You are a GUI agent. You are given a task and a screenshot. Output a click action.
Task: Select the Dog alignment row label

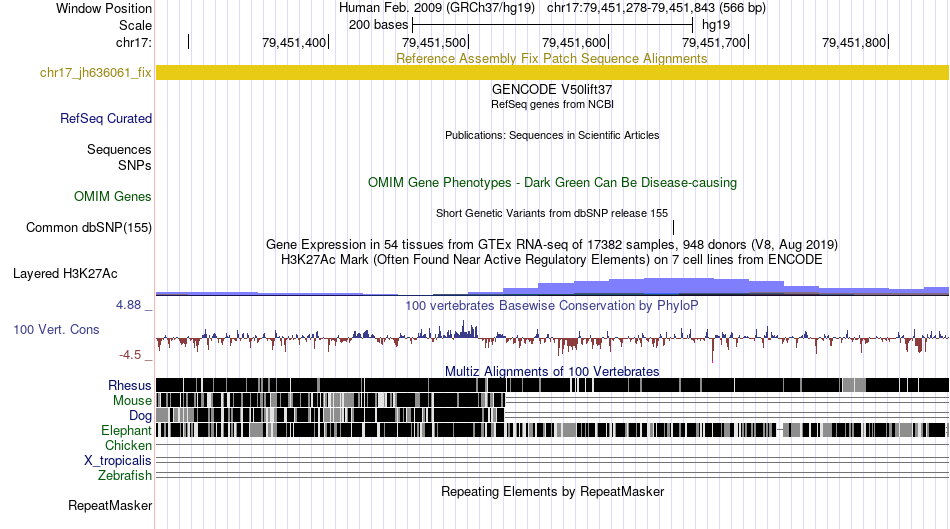point(140,415)
